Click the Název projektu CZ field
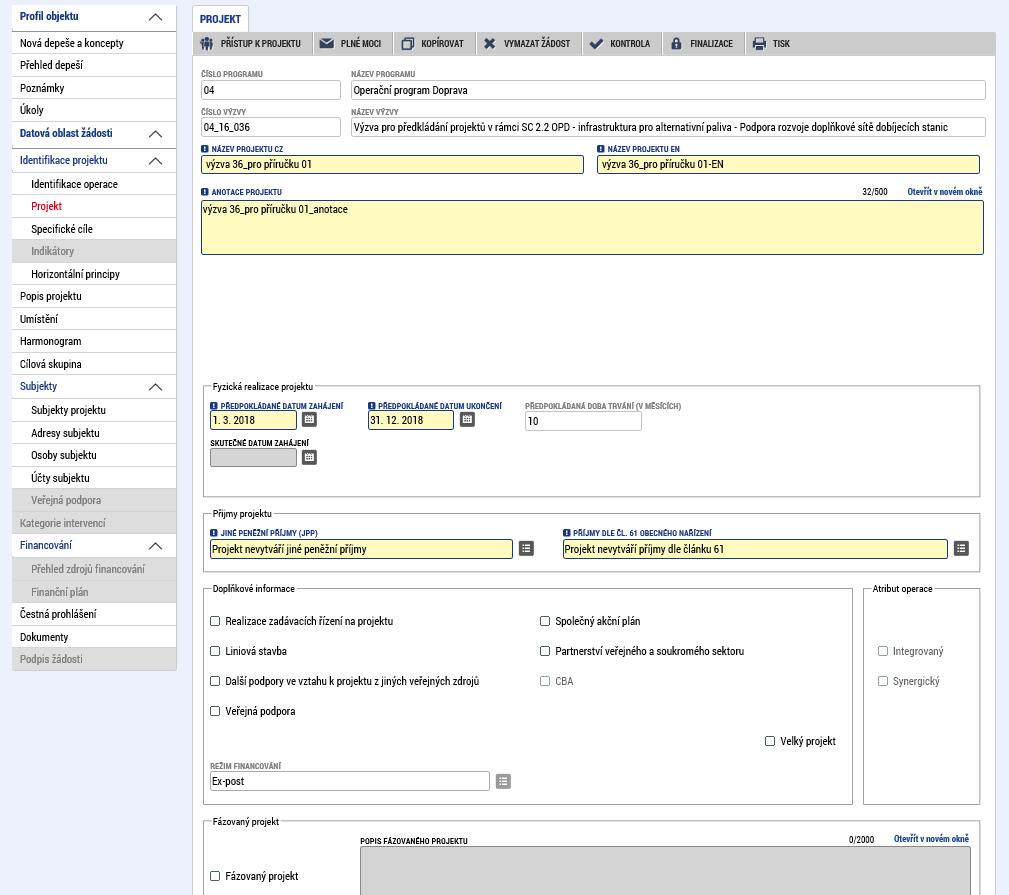 tap(393, 164)
